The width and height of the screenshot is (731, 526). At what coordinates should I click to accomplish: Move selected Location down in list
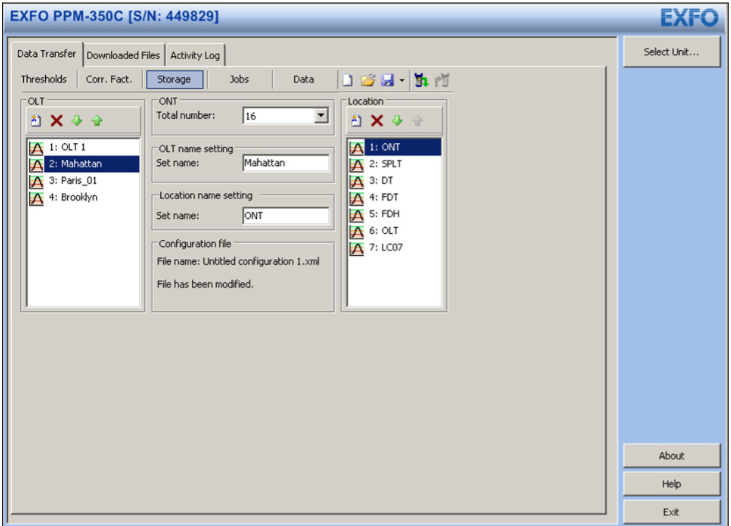397,121
